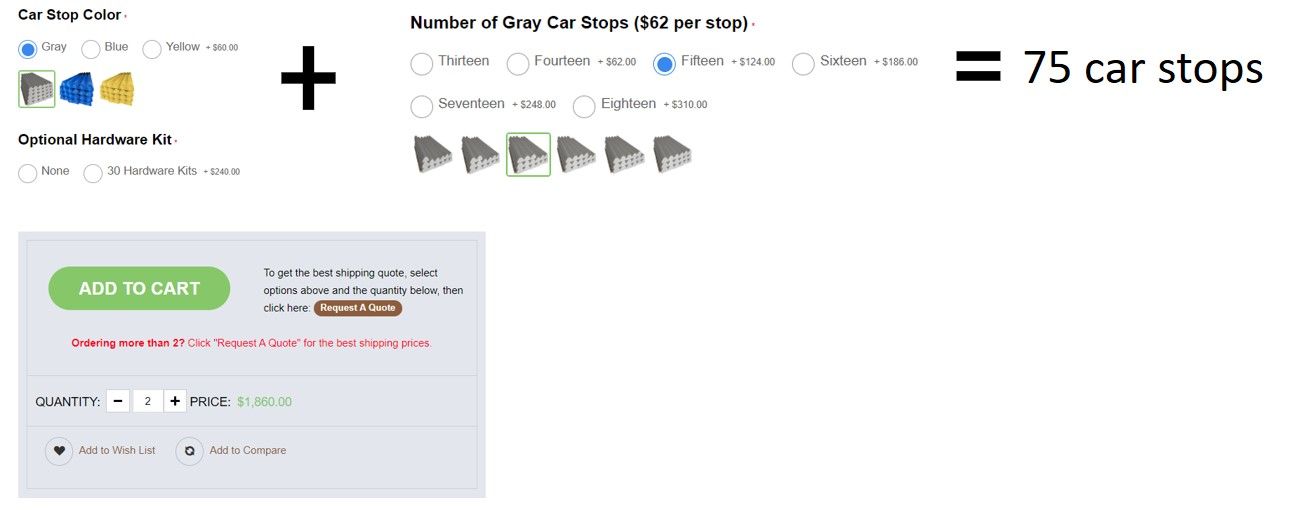Click the compare arrows icon
The height and width of the screenshot is (510, 1295).
tap(189, 451)
